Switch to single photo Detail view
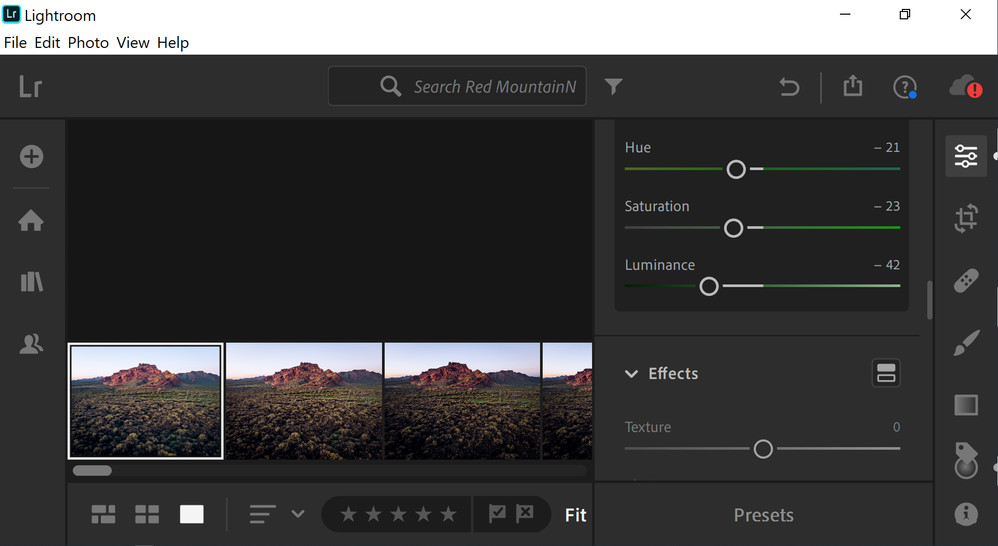This screenshot has width=998, height=546. pyautogui.click(x=191, y=514)
